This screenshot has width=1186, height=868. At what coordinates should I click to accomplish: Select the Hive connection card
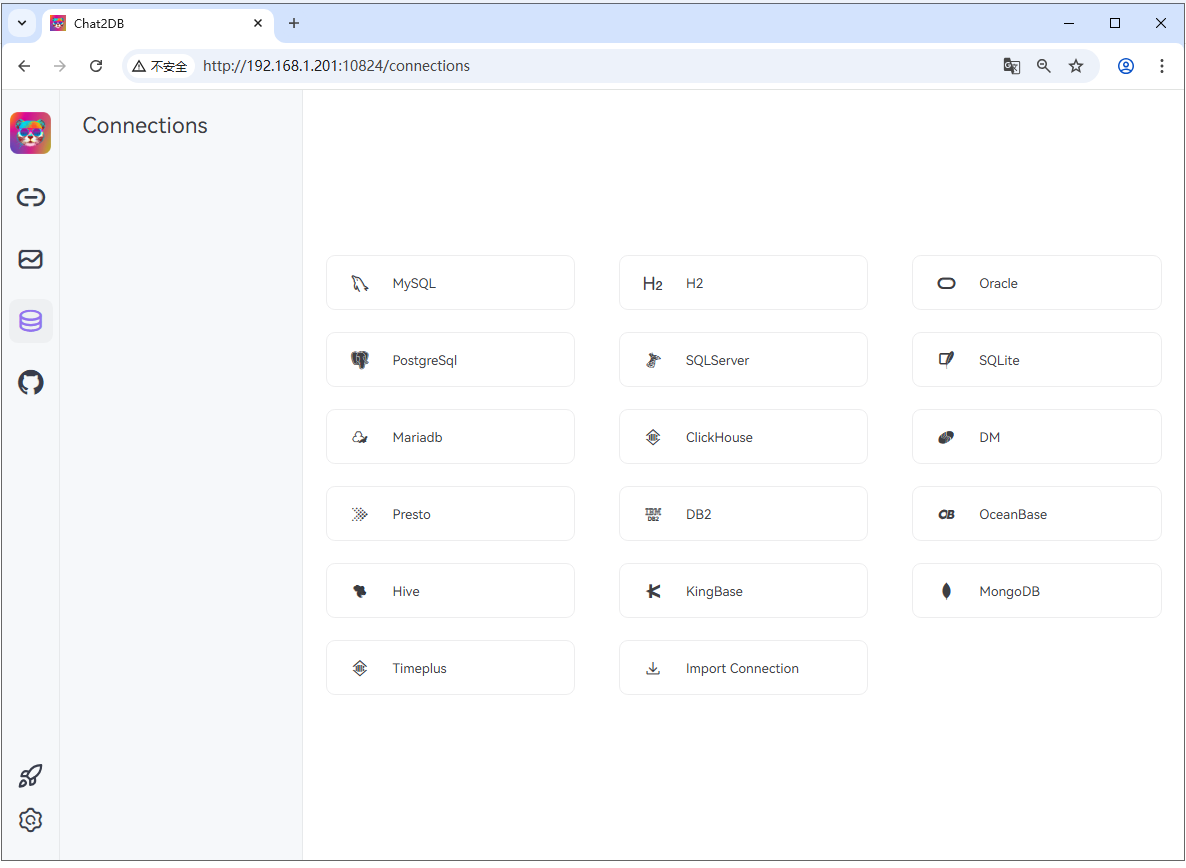click(450, 591)
